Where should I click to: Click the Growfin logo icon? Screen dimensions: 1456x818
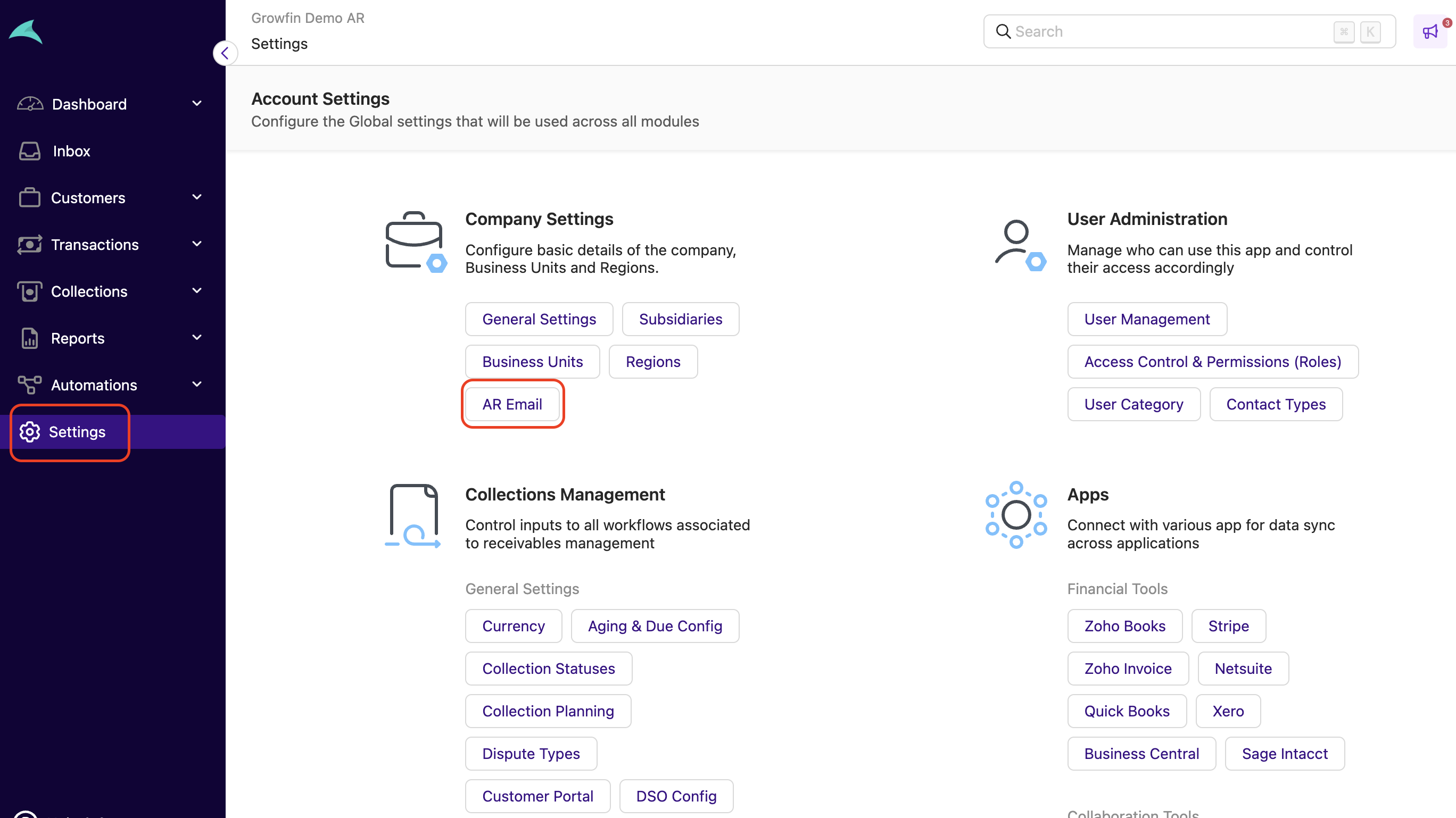26,32
